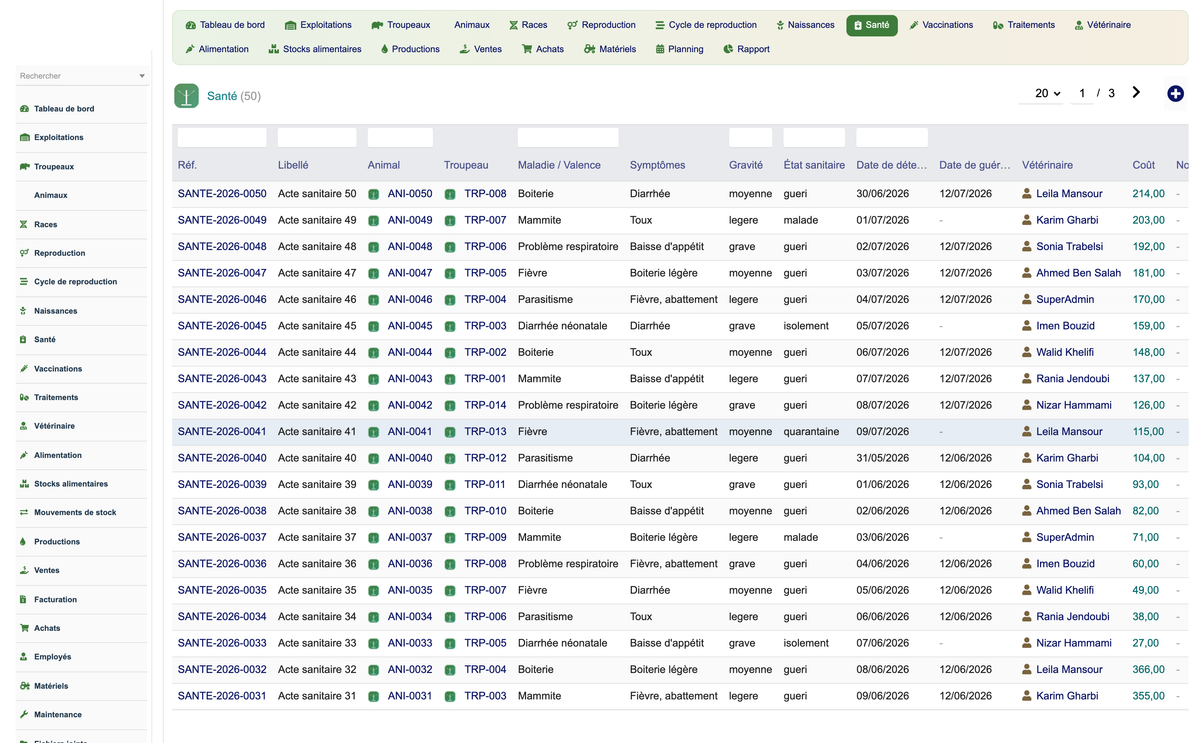Click Achats cart icon in top menu
This screenshot has width=1200, height=743.
[x=527, y=49]
